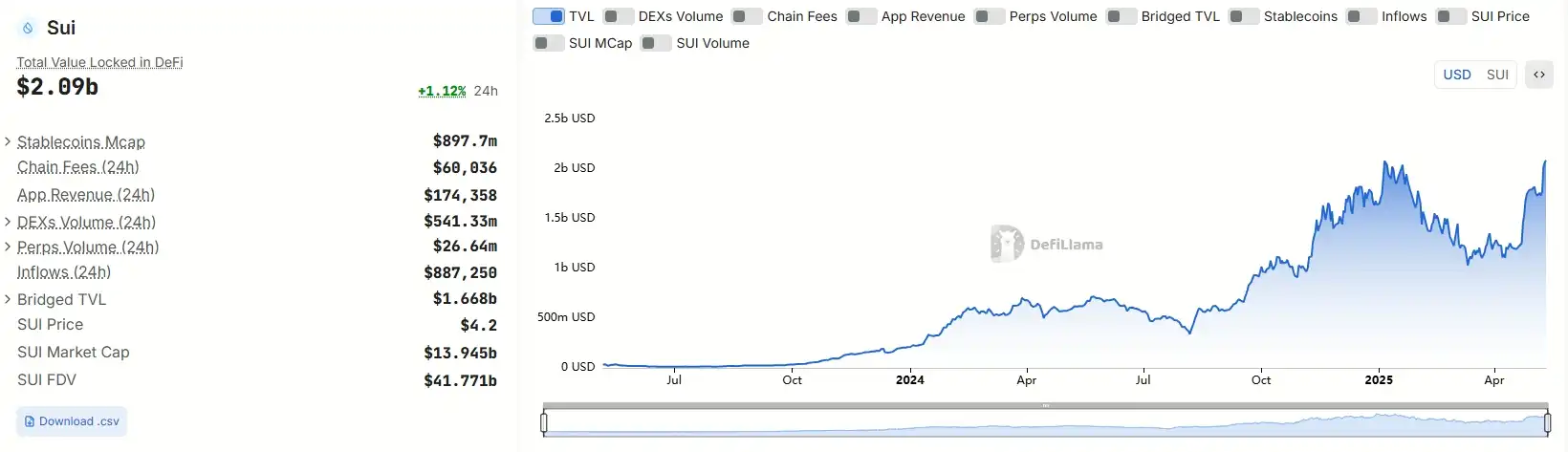The height and width of the screenshot is (452, 1568).
Task: Click the Download .csv button
Action: pos(72,421)
